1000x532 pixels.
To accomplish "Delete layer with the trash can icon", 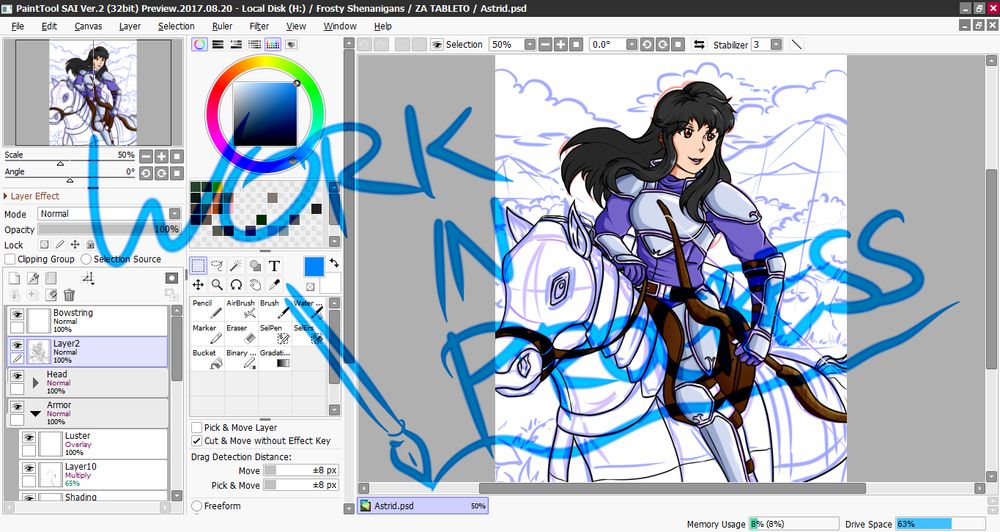I will tap(69, 294).
